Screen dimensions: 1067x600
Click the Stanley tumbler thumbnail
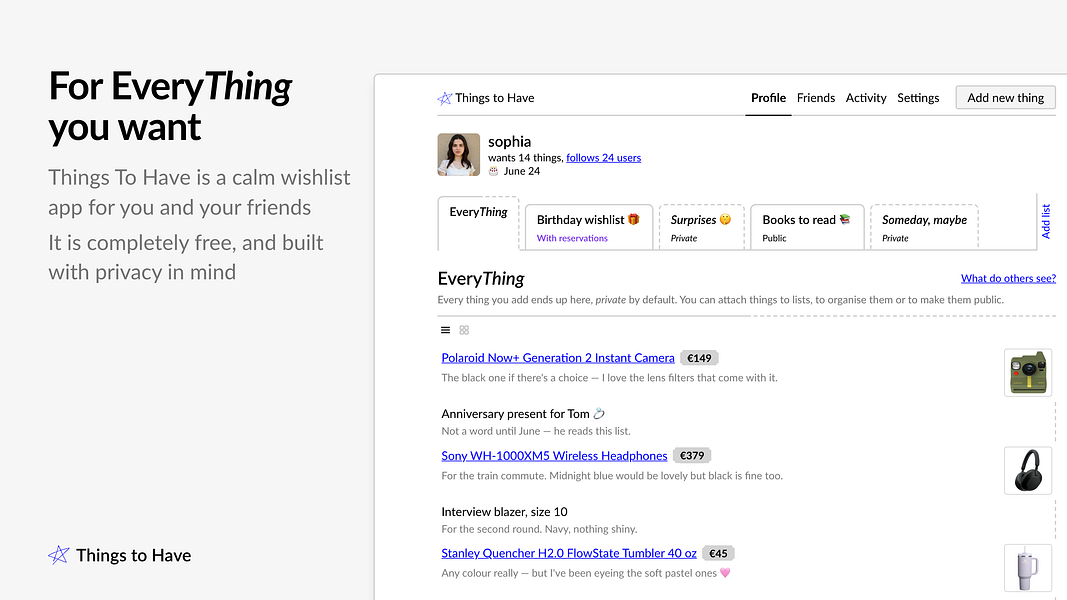tap(1028, 568)
